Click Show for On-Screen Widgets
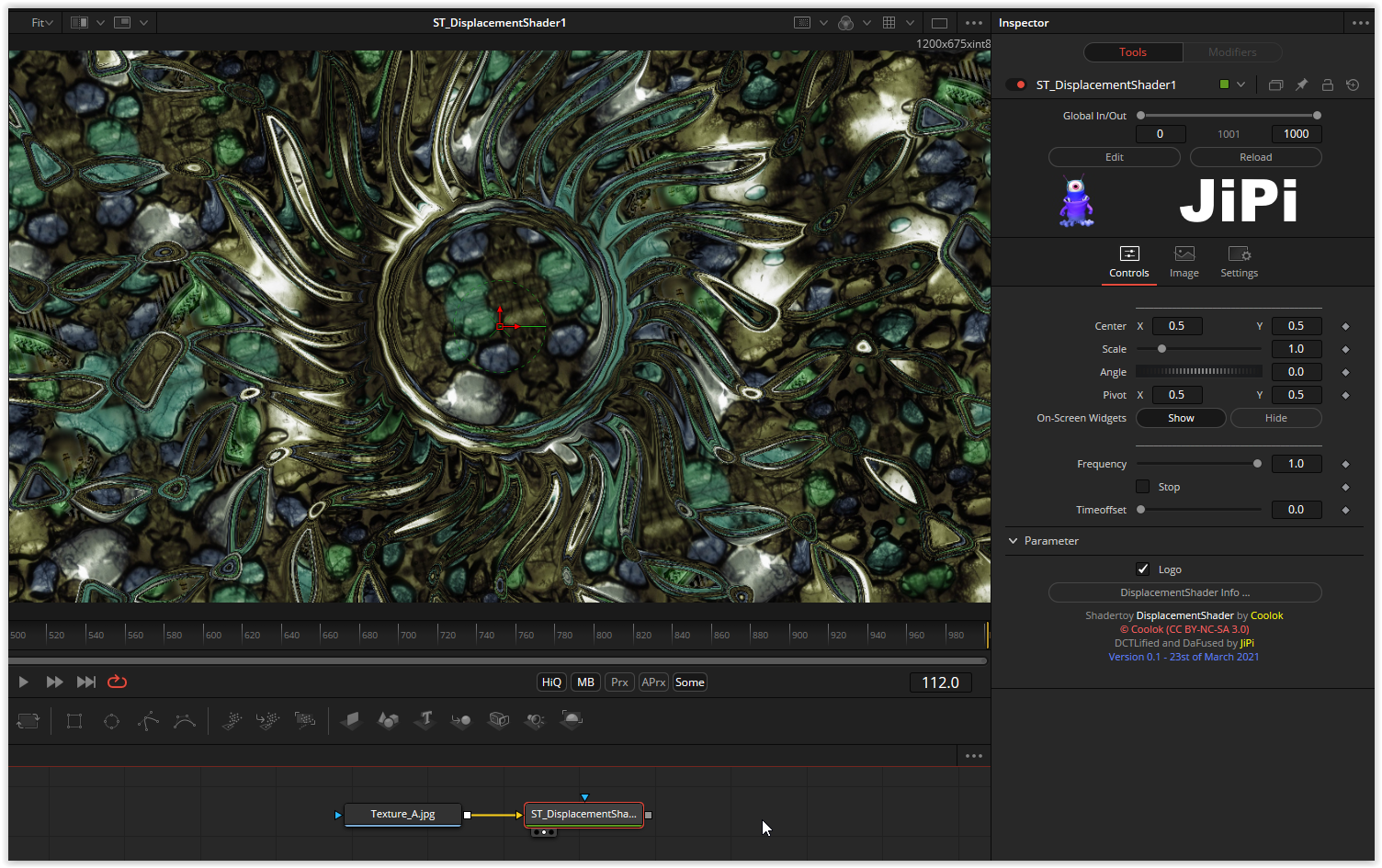The width and height of the screenshot is (1382, 868). pyautogui.click(x=1181, y=418)
